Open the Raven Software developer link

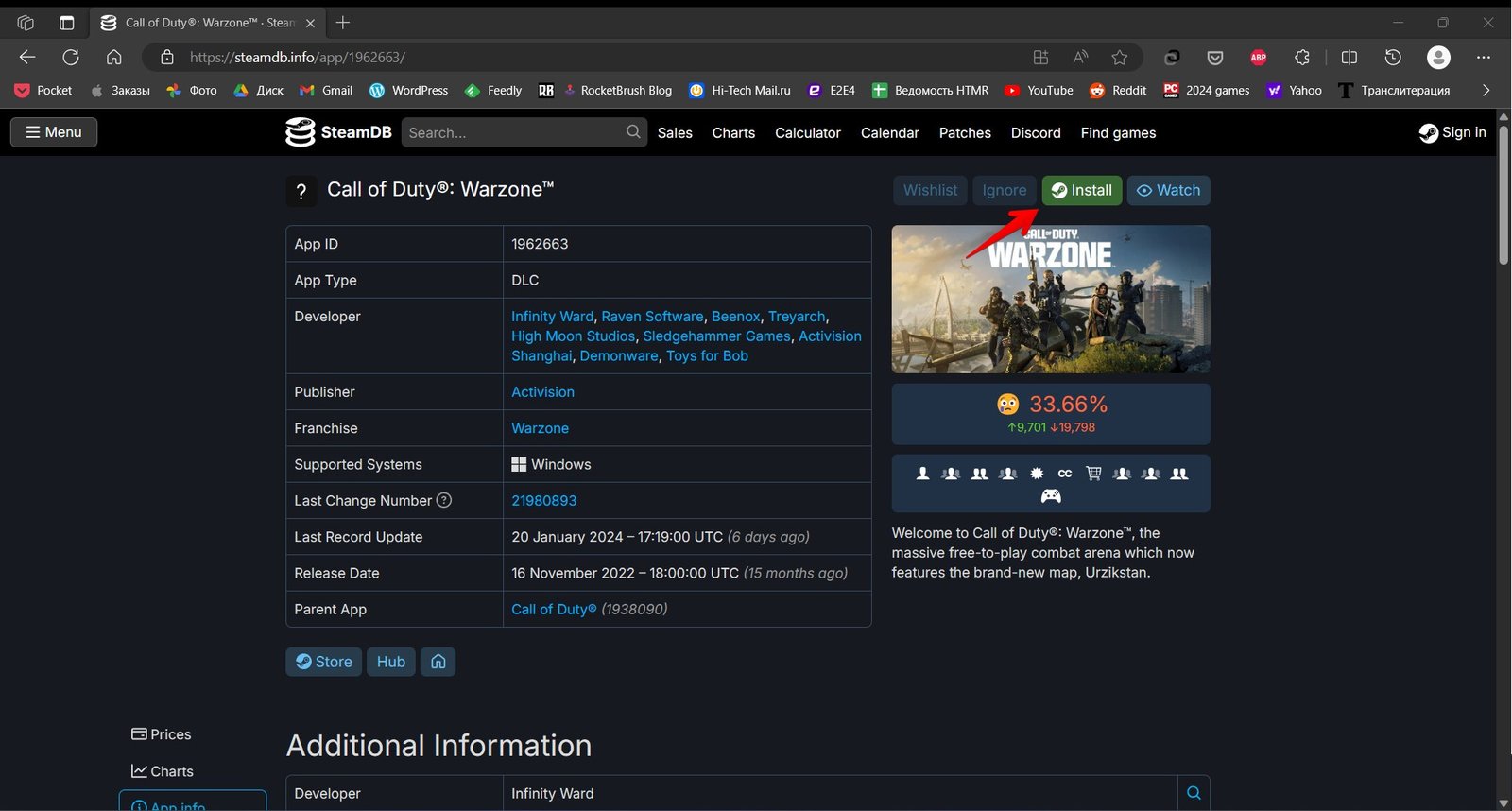point(652,317)
